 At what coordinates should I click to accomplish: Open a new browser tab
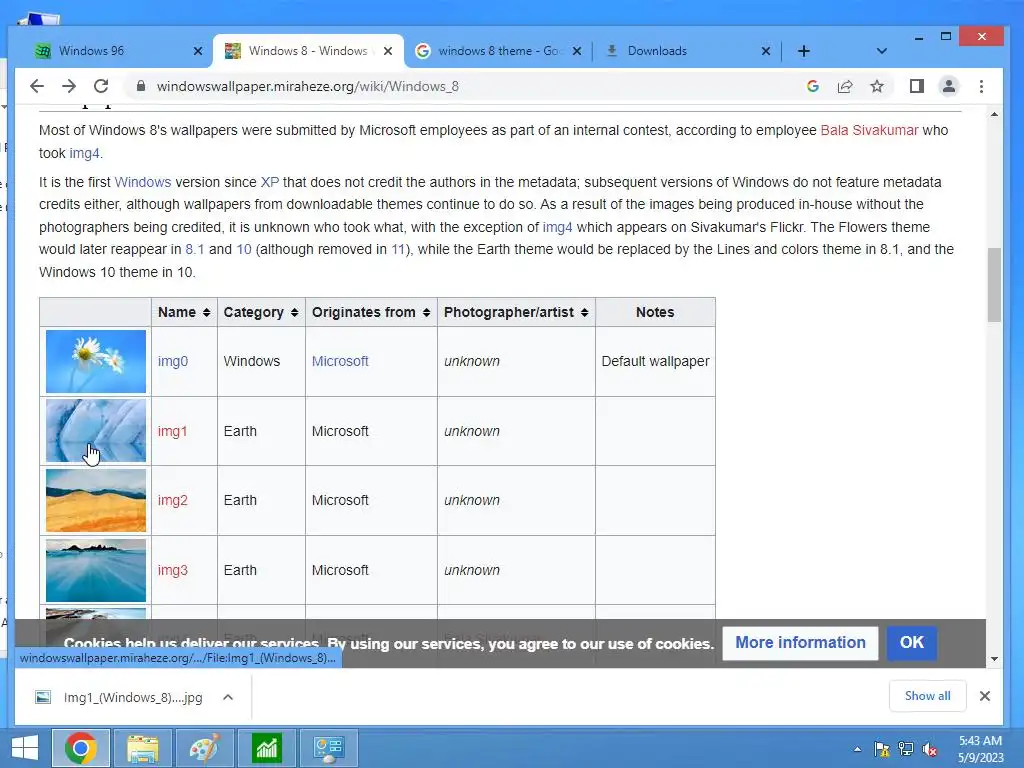click(804, 51)
